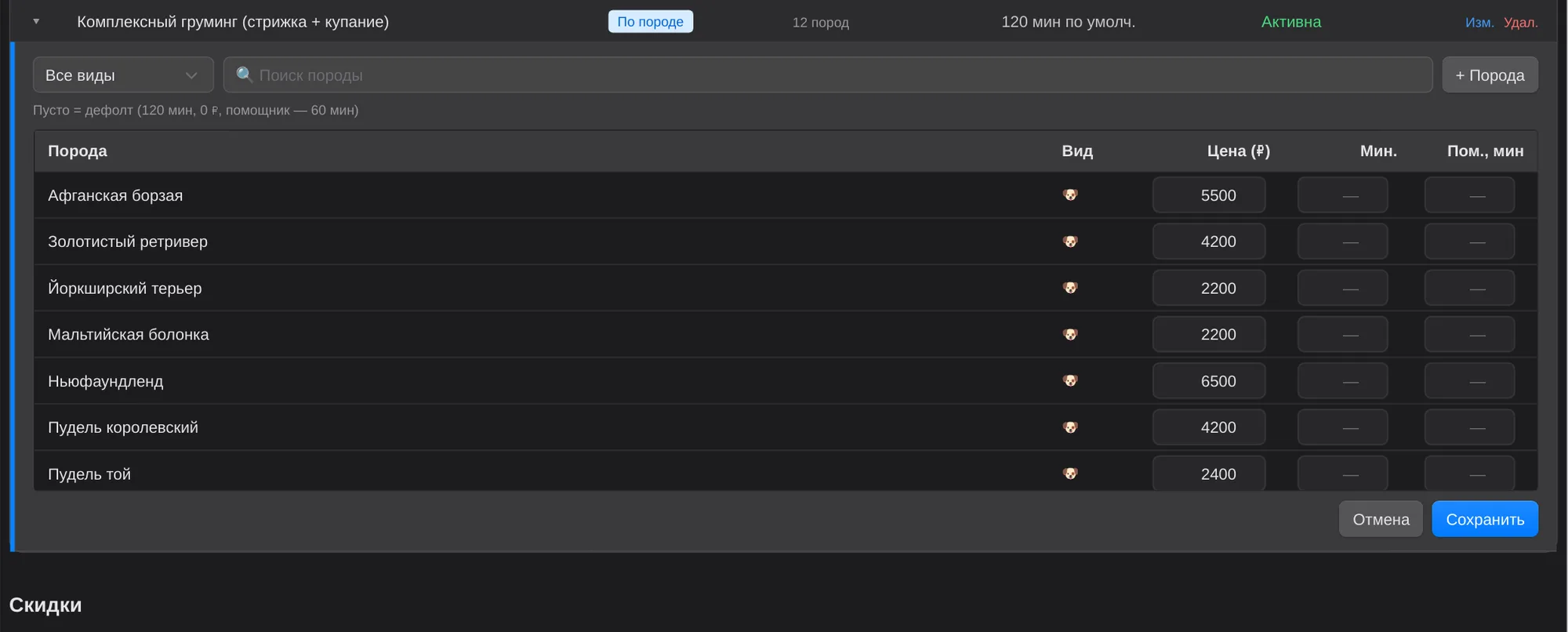Add a breed with + Порода button
This screenshot has height=632, width=1568.
pos(1490,75)
